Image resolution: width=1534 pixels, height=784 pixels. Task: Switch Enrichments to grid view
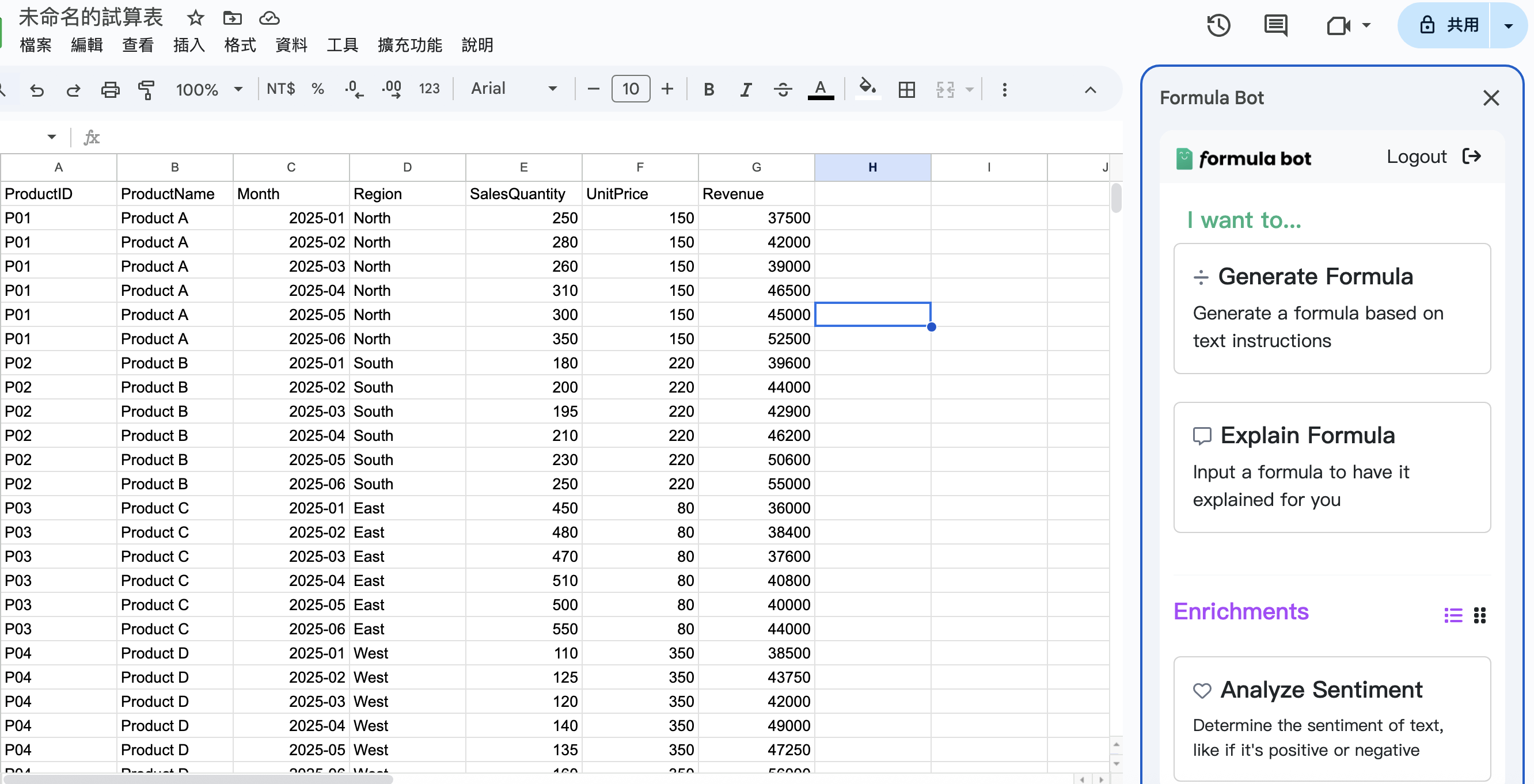point(1480,615)
